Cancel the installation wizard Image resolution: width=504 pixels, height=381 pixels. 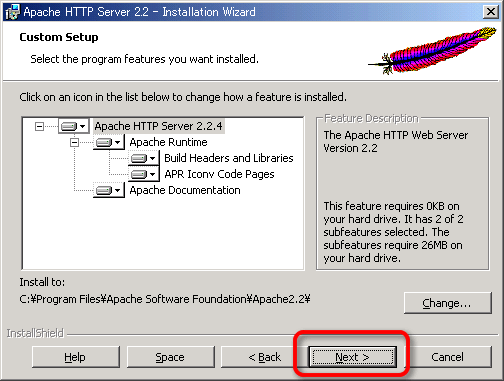pyautogui.click(x=447, y=357)
